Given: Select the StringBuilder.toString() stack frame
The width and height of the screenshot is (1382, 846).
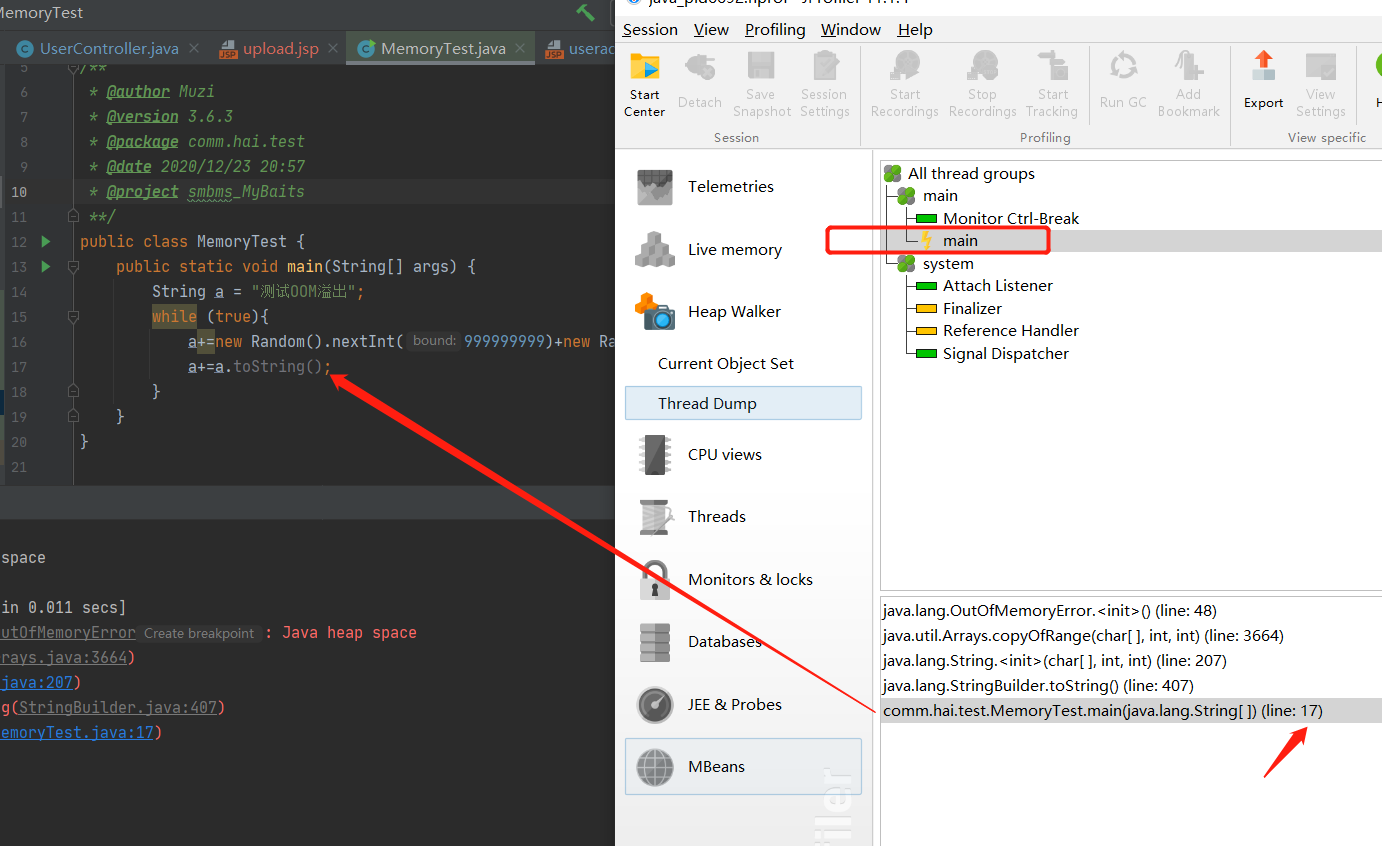Looking at the screenshot, I should 1038,686.
